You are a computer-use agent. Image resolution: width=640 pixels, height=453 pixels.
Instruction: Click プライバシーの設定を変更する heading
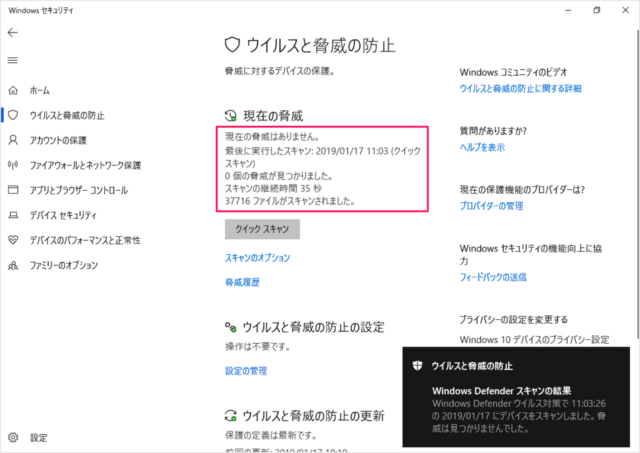point(513,320)
